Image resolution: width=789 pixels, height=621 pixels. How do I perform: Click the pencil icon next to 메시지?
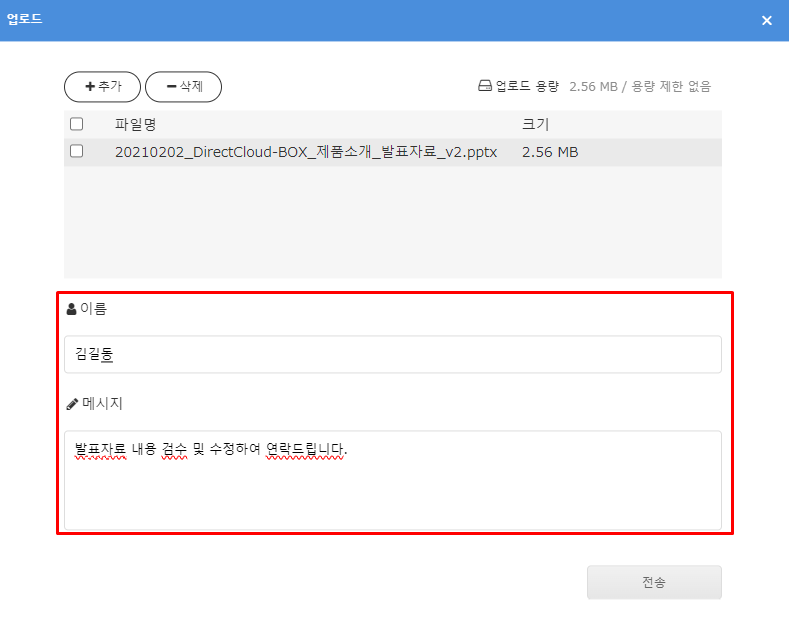click(x=71, y=405)
